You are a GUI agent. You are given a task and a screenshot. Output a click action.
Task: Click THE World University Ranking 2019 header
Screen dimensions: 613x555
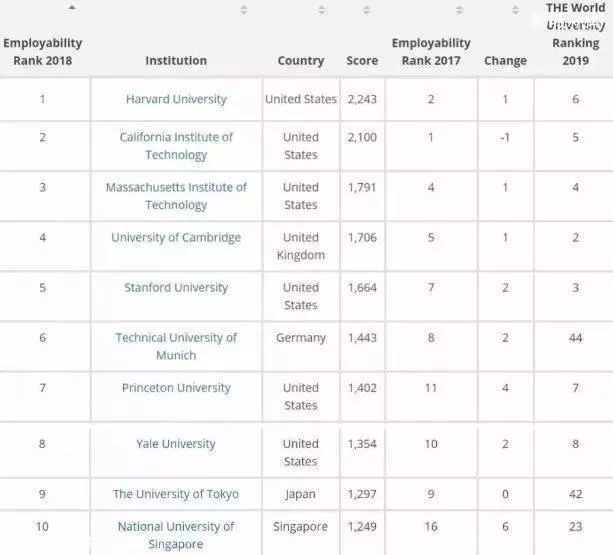575,34
